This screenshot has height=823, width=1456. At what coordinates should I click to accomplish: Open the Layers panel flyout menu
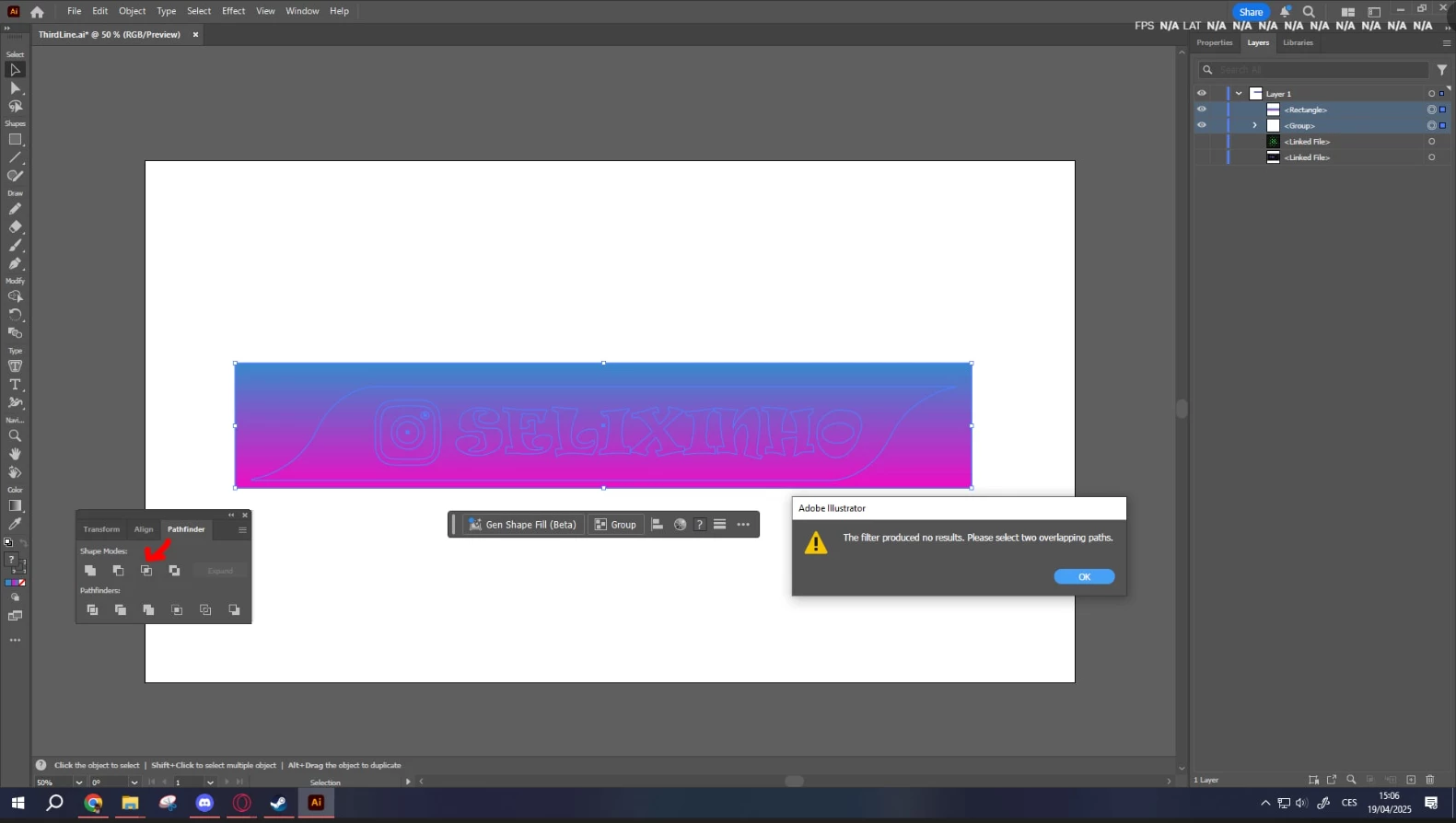(1446, 43)
